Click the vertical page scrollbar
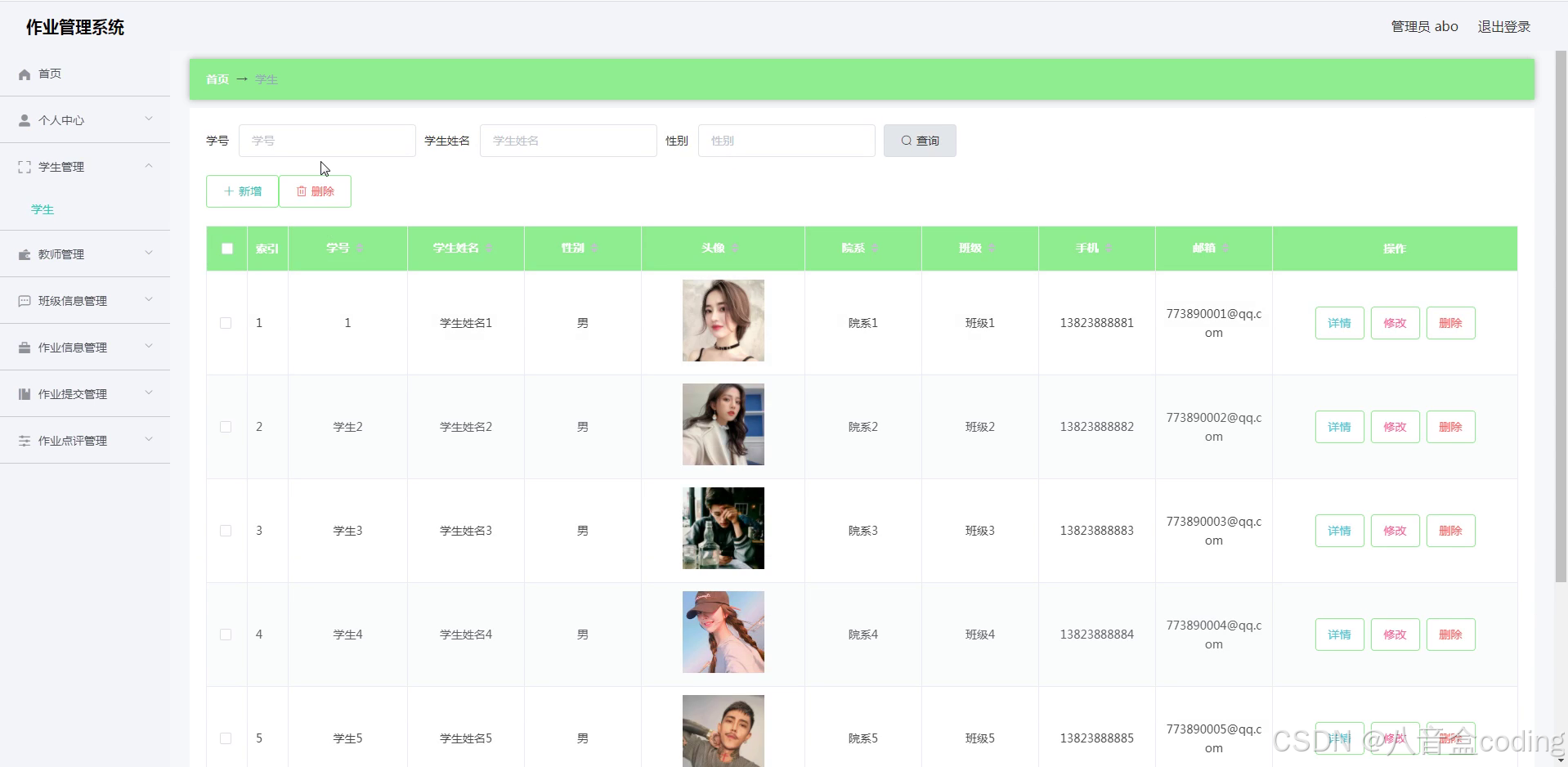Image resolution: width=1568 pixels, height=767 pixels. tap(1561, 316)
